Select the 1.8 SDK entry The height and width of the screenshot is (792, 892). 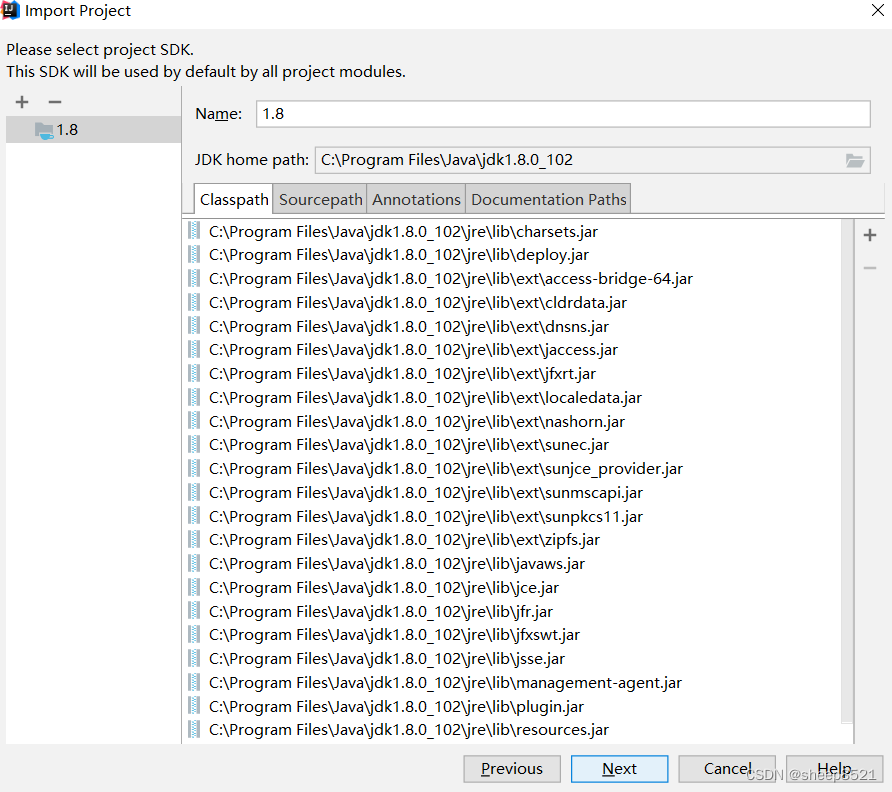pyautogui.click(x=93, y=130)
